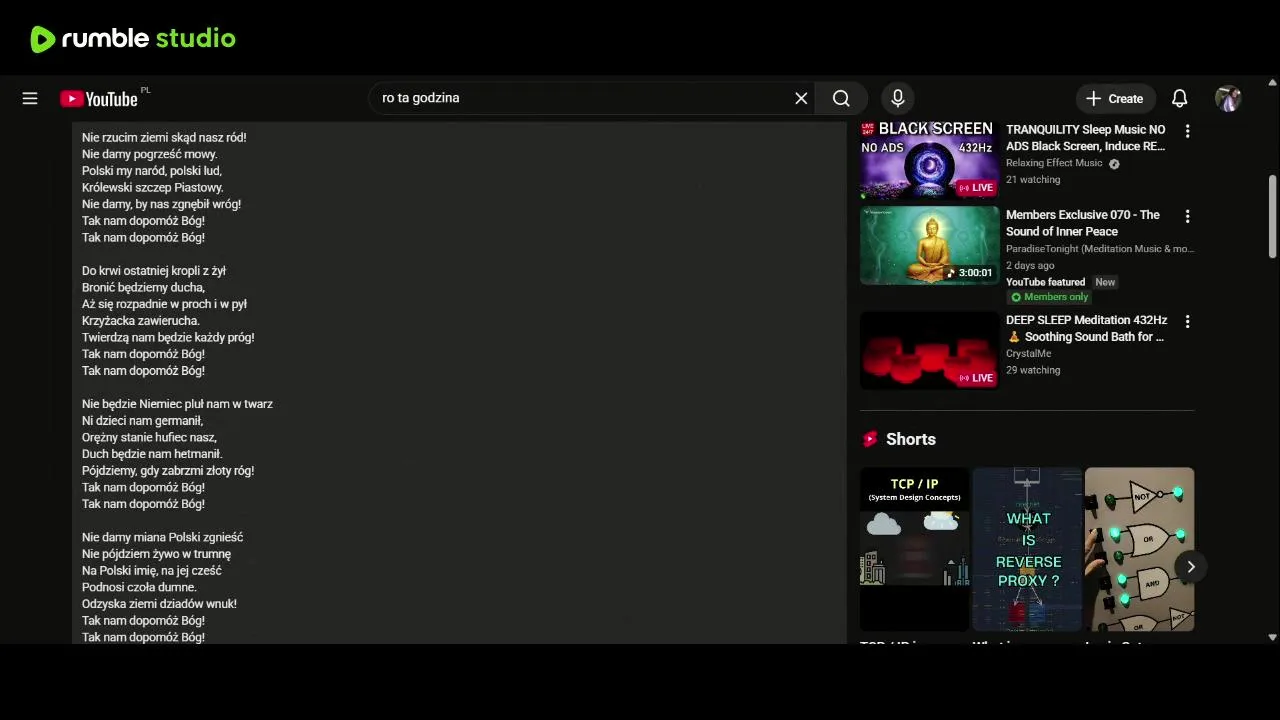Go to YouTube home via logo
The height and width of the screenshot is (720, 1280).
pyautogui.click(x=99, y=98)
